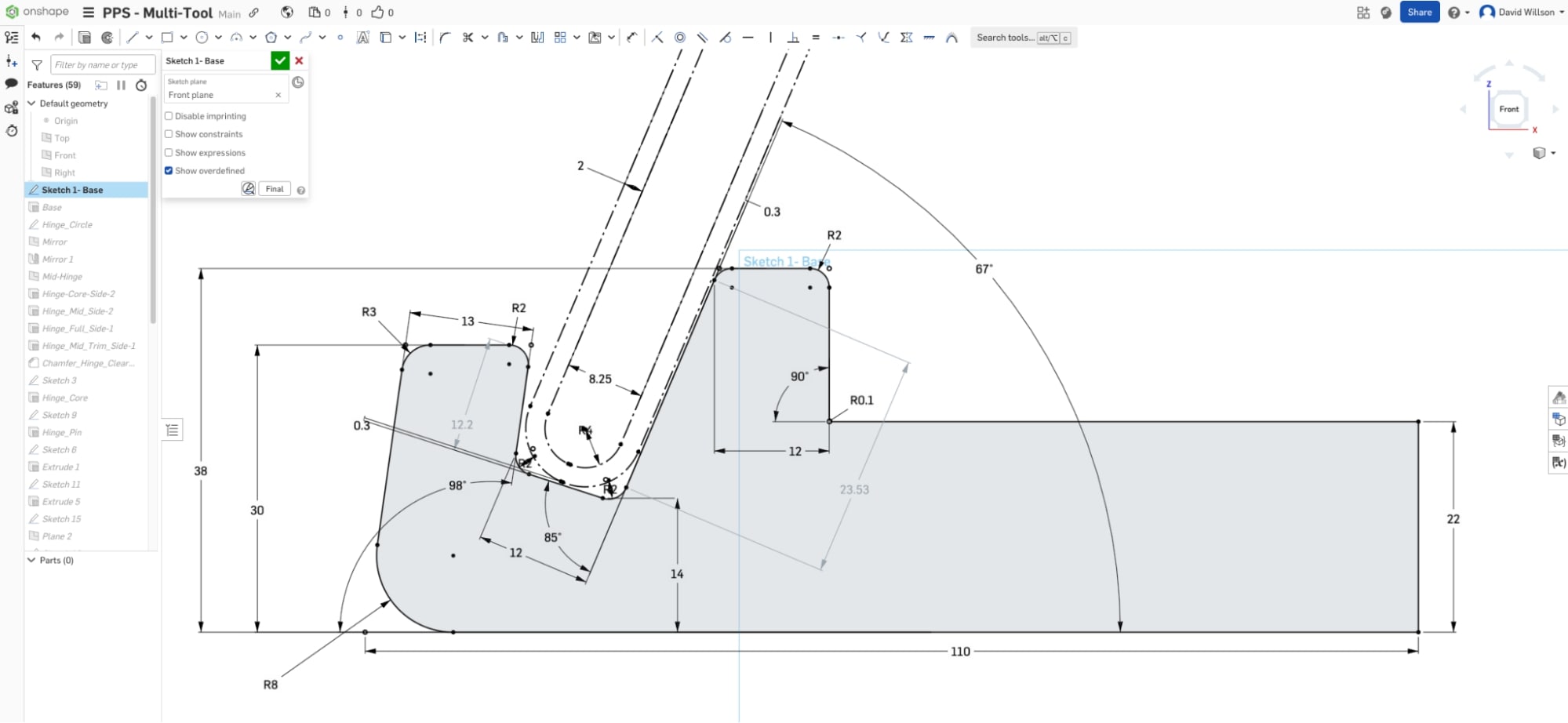Screen dimensions: 1568x723
Task: Clear the Front plane selection
Action: [278, 95]
